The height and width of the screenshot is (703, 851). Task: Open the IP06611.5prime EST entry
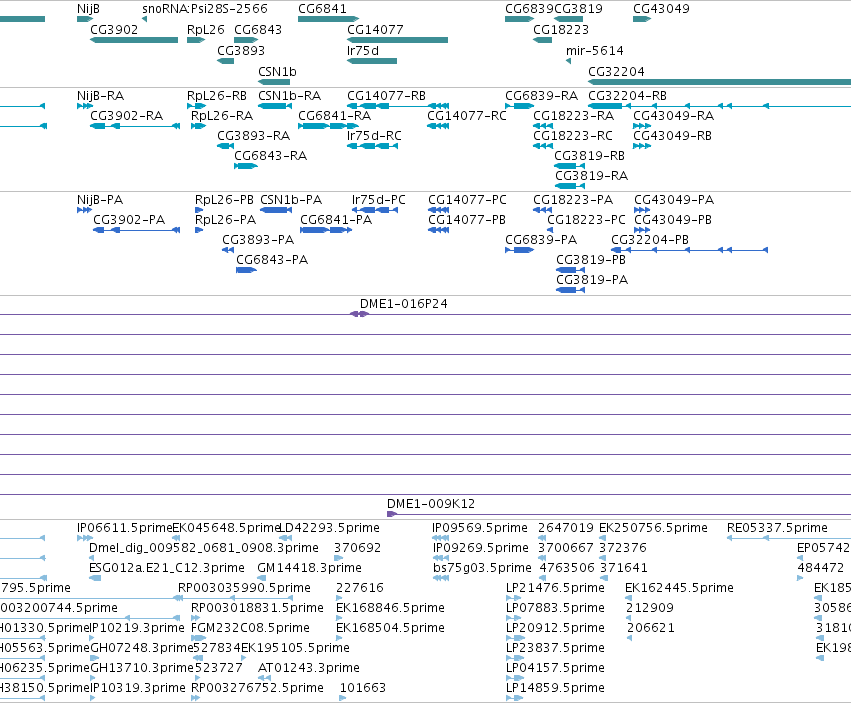point(85,538)
